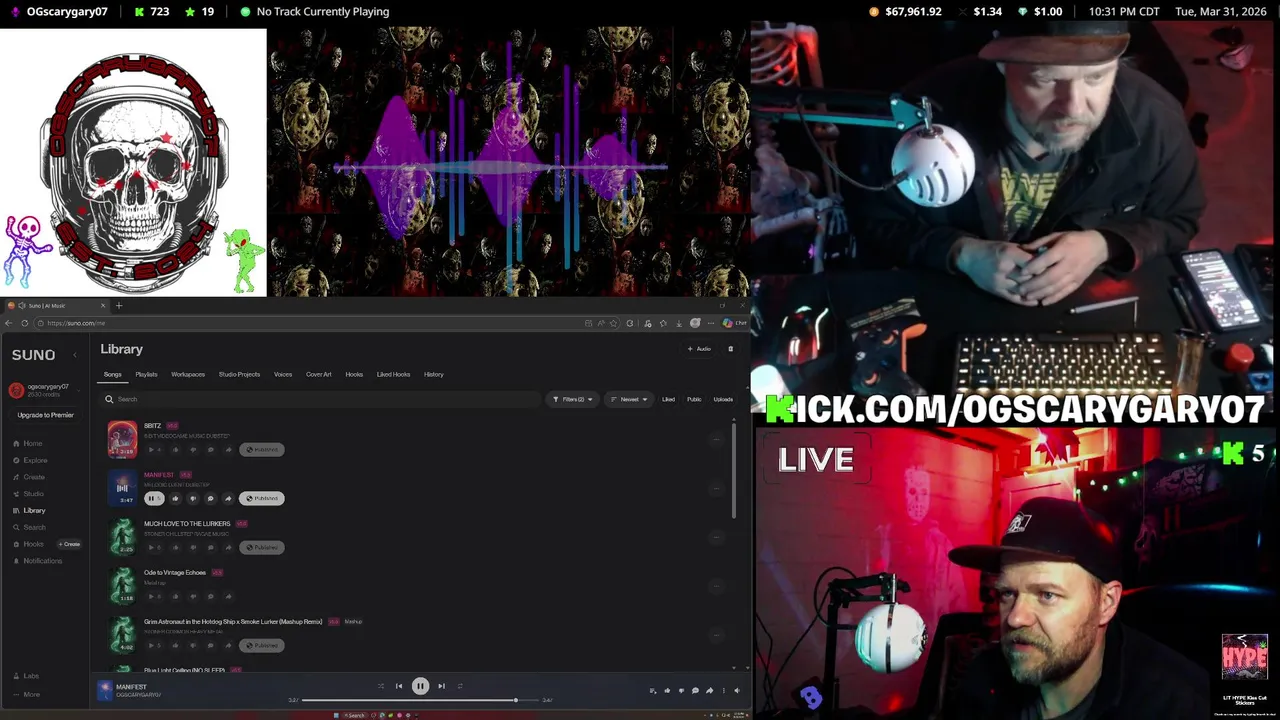Open Explore in Suno sidebar
1280x720 pixels.
30,460
